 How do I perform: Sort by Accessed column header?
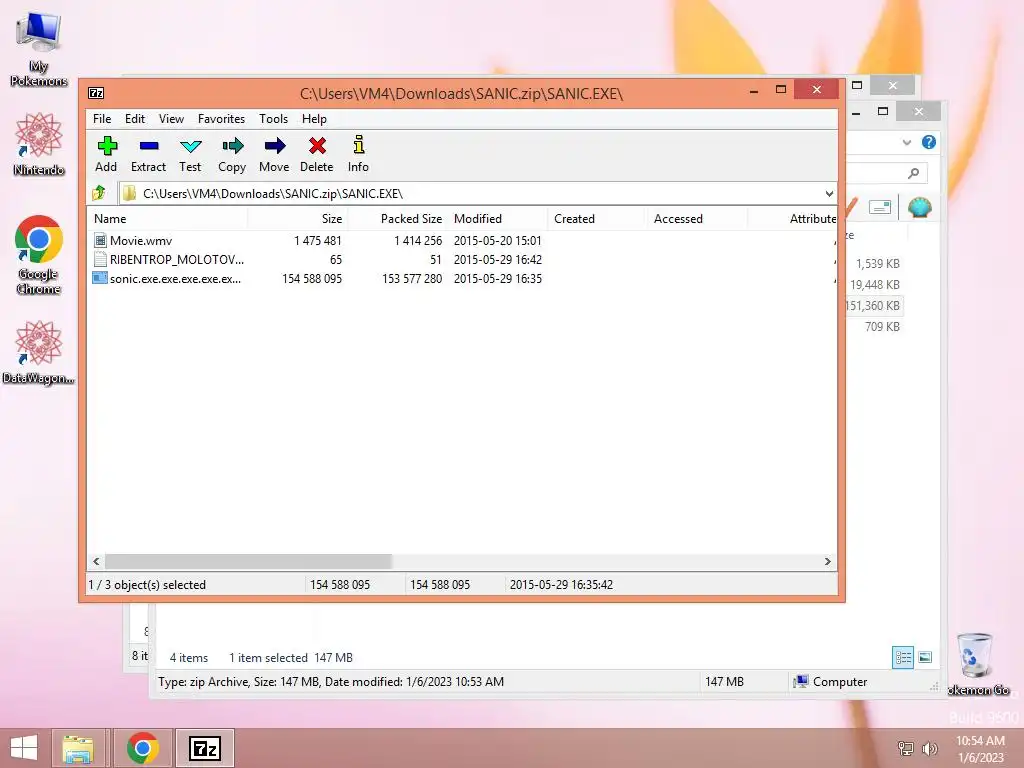point(697,219)
